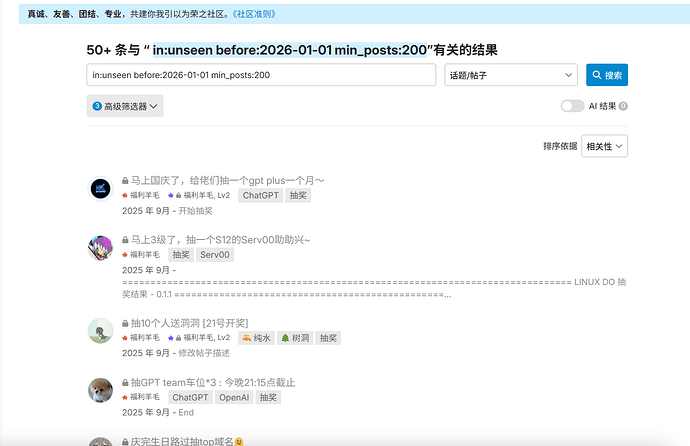Screen dimensions: 690x446
Task: Click the OpenAI tag
Action: point(234,397)
